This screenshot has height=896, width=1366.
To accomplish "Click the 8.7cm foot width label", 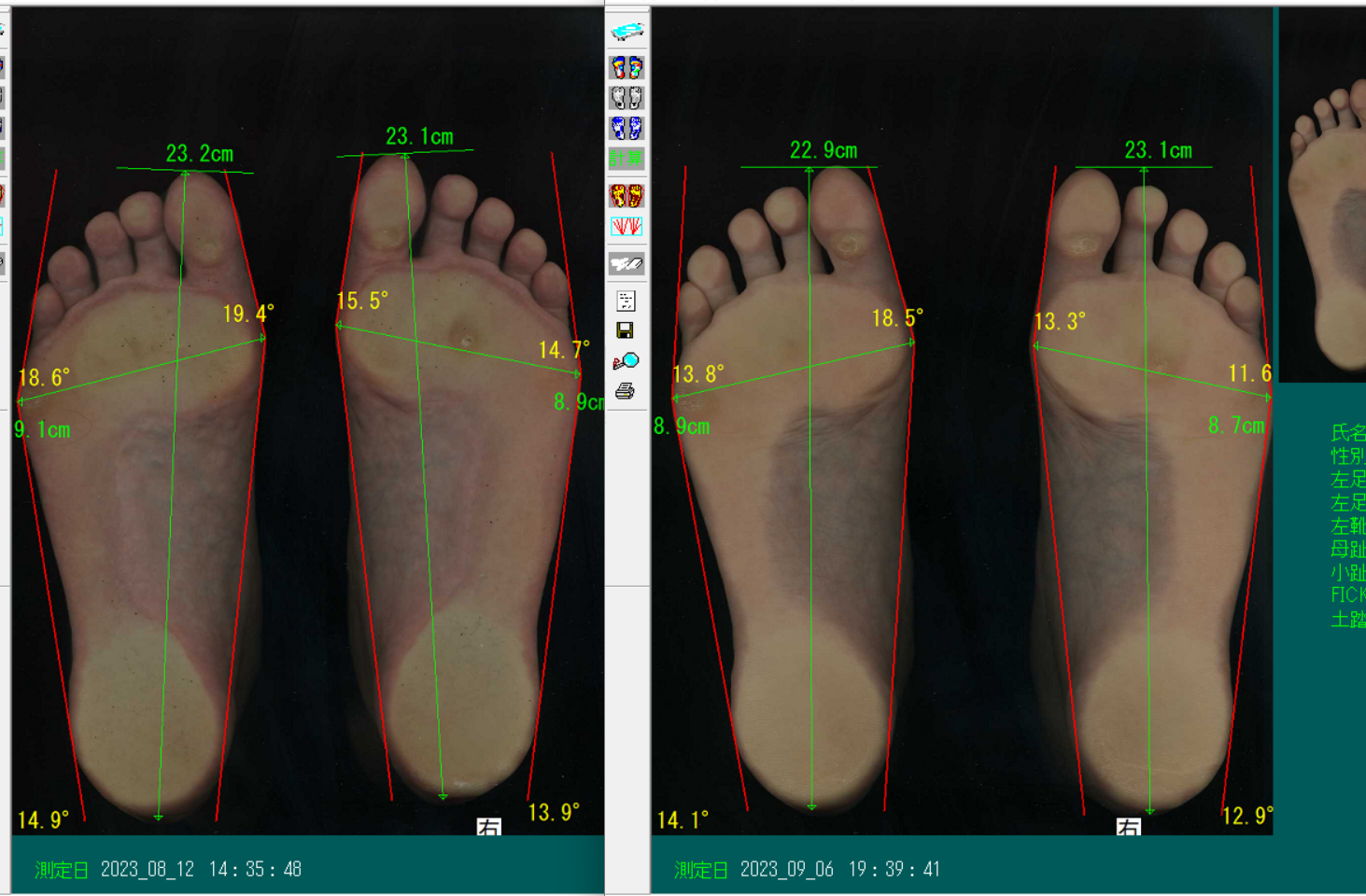I will click(1236, 427).
